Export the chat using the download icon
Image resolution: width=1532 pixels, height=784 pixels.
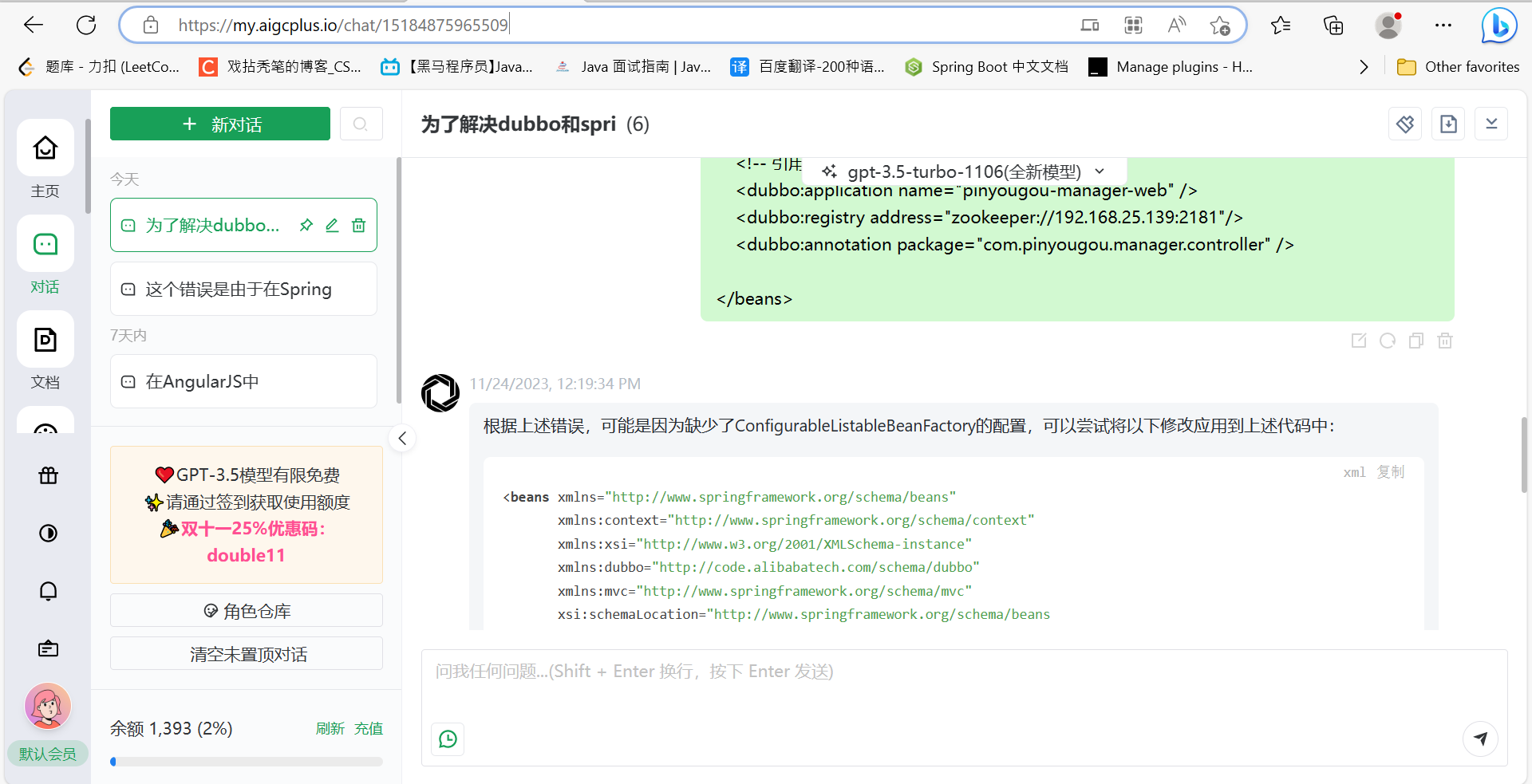point(1448,124)
